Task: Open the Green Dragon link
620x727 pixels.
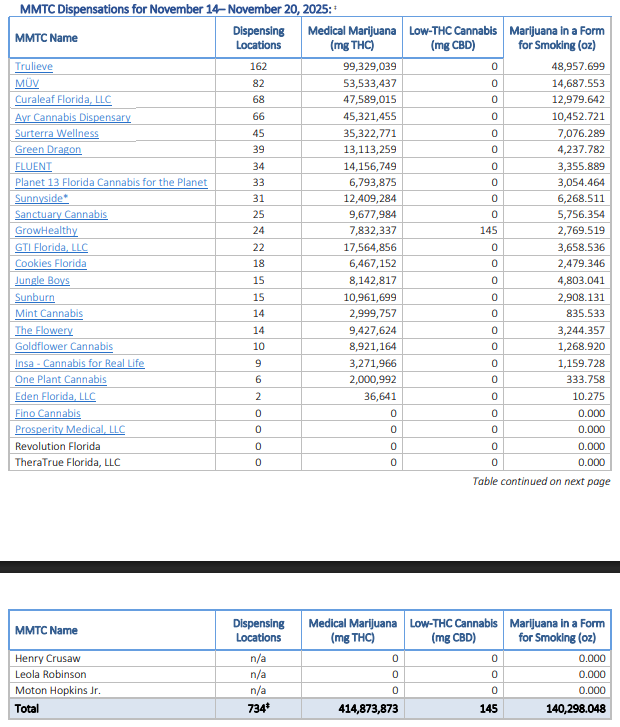Action: [48, 150]
